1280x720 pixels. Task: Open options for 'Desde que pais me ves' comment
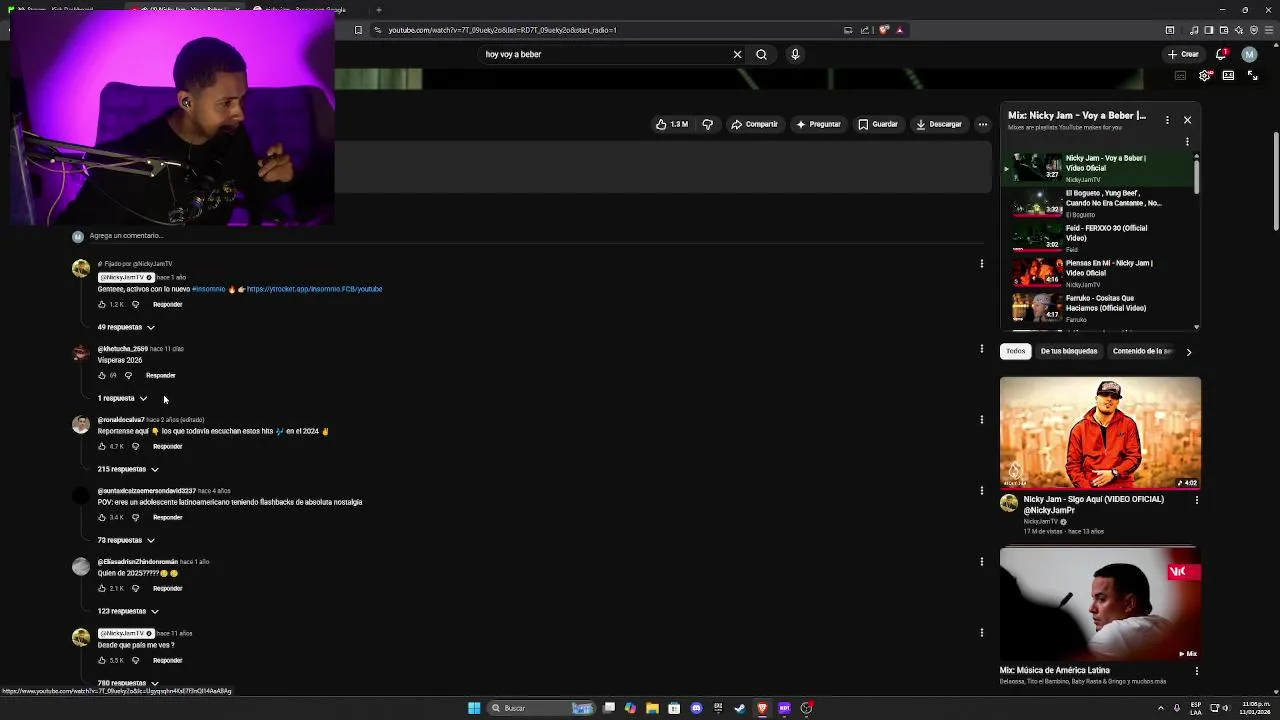981,632
